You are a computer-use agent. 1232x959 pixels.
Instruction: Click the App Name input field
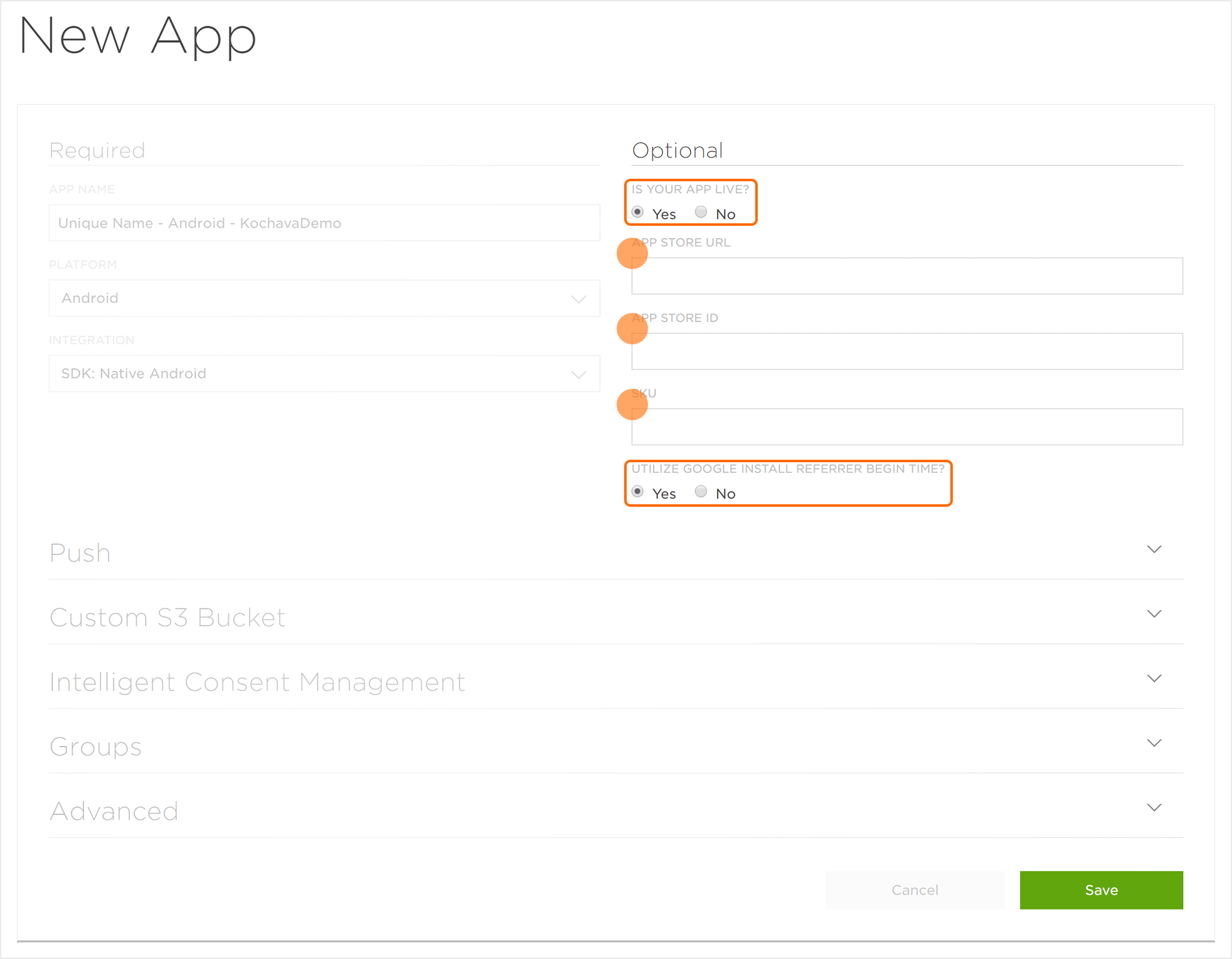pyautogui.click(x=324, y=223)
